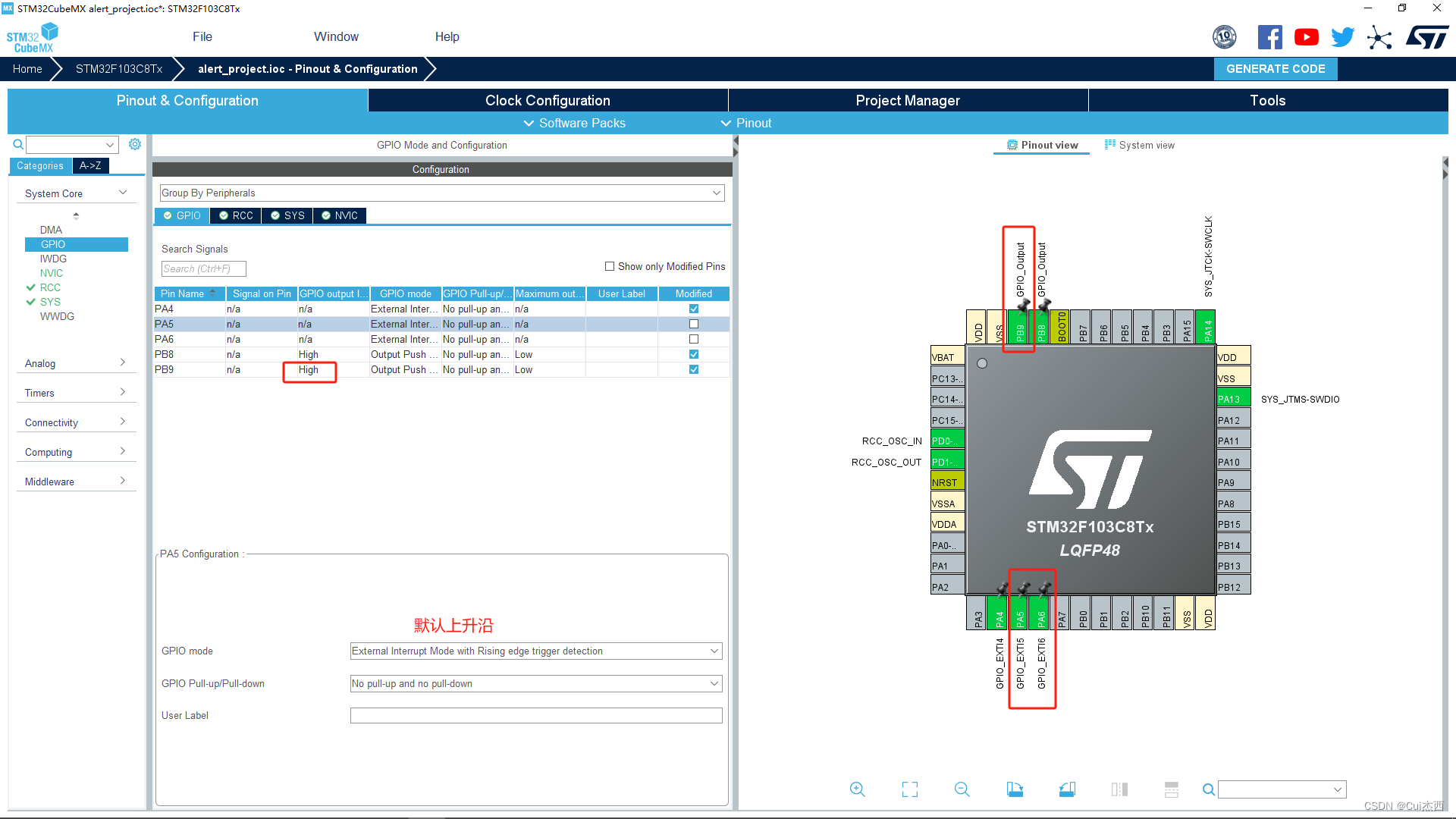Click the rotate view icon
This screenshot has height=819, width=1456.
[x=1015, y=789]
